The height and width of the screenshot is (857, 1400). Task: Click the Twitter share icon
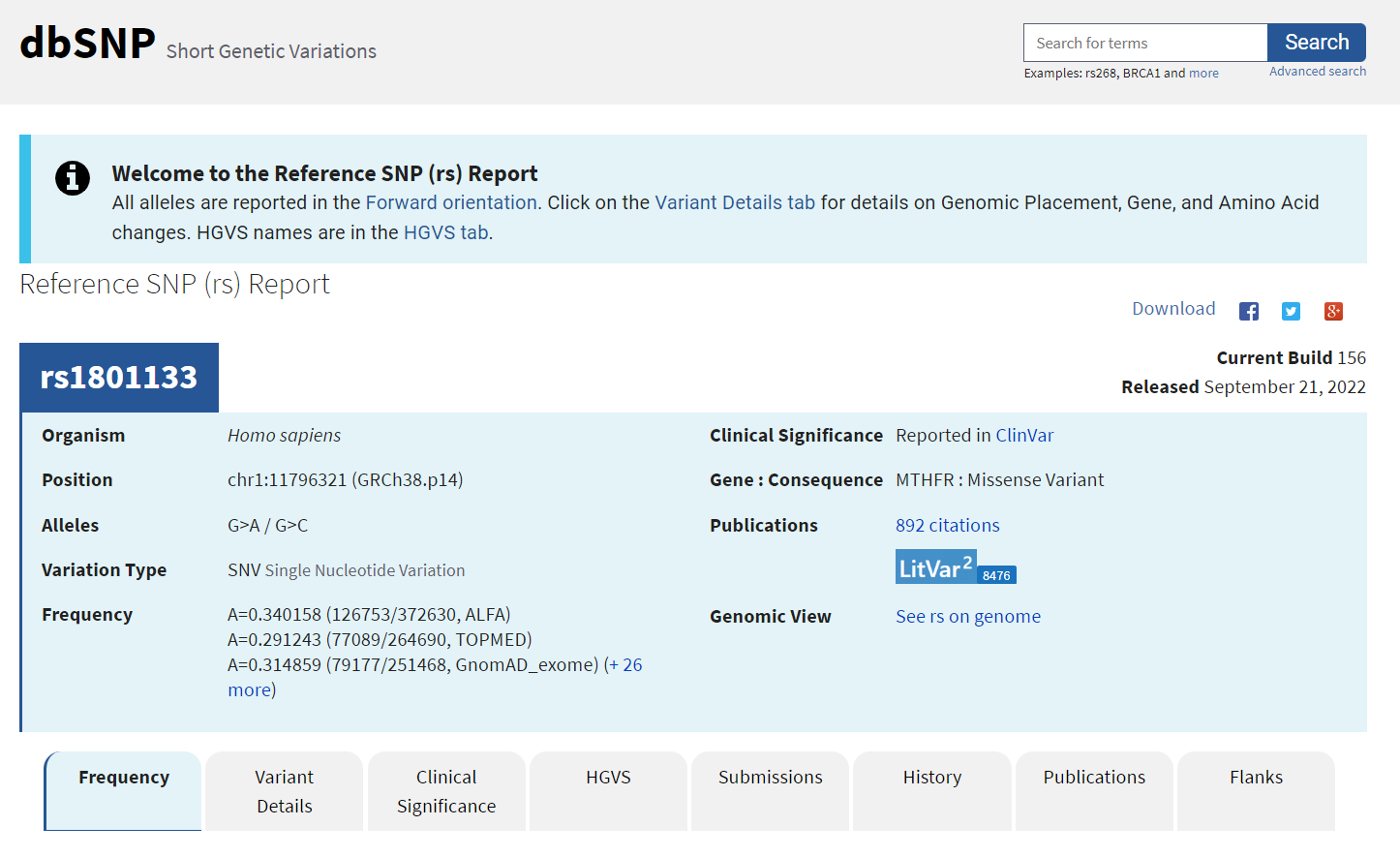[x=1291, y=311]
